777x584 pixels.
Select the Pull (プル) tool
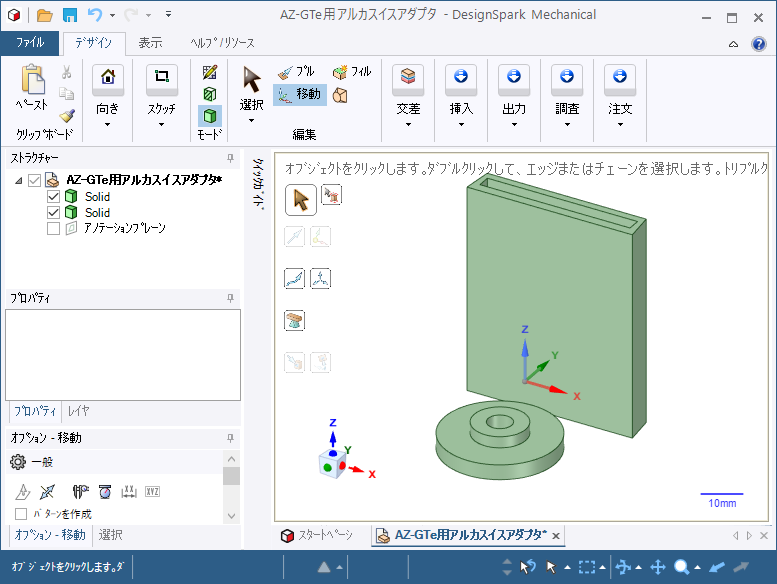(296, 72)
